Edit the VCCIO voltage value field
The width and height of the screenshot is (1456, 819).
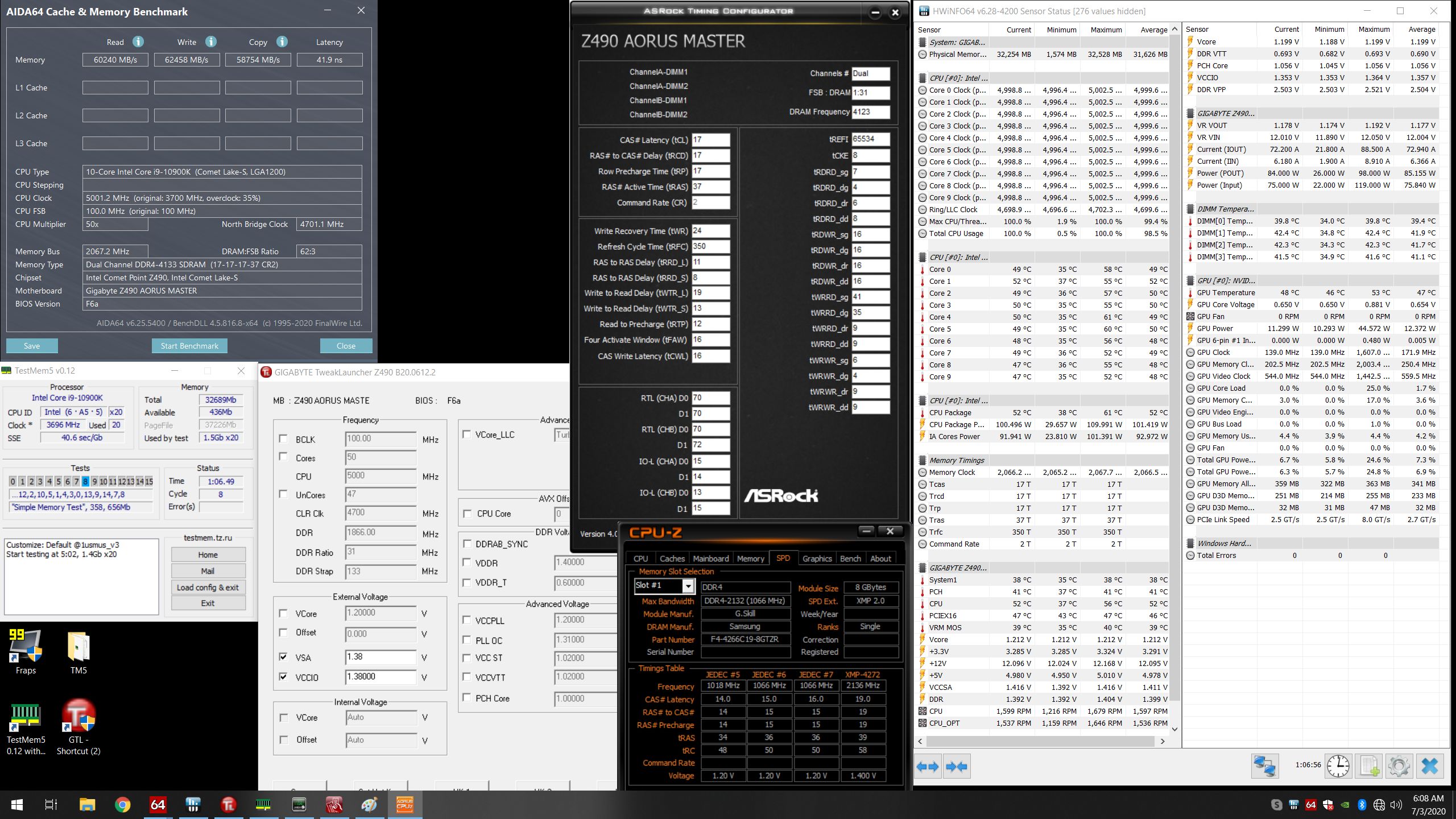tap(380, 677)
